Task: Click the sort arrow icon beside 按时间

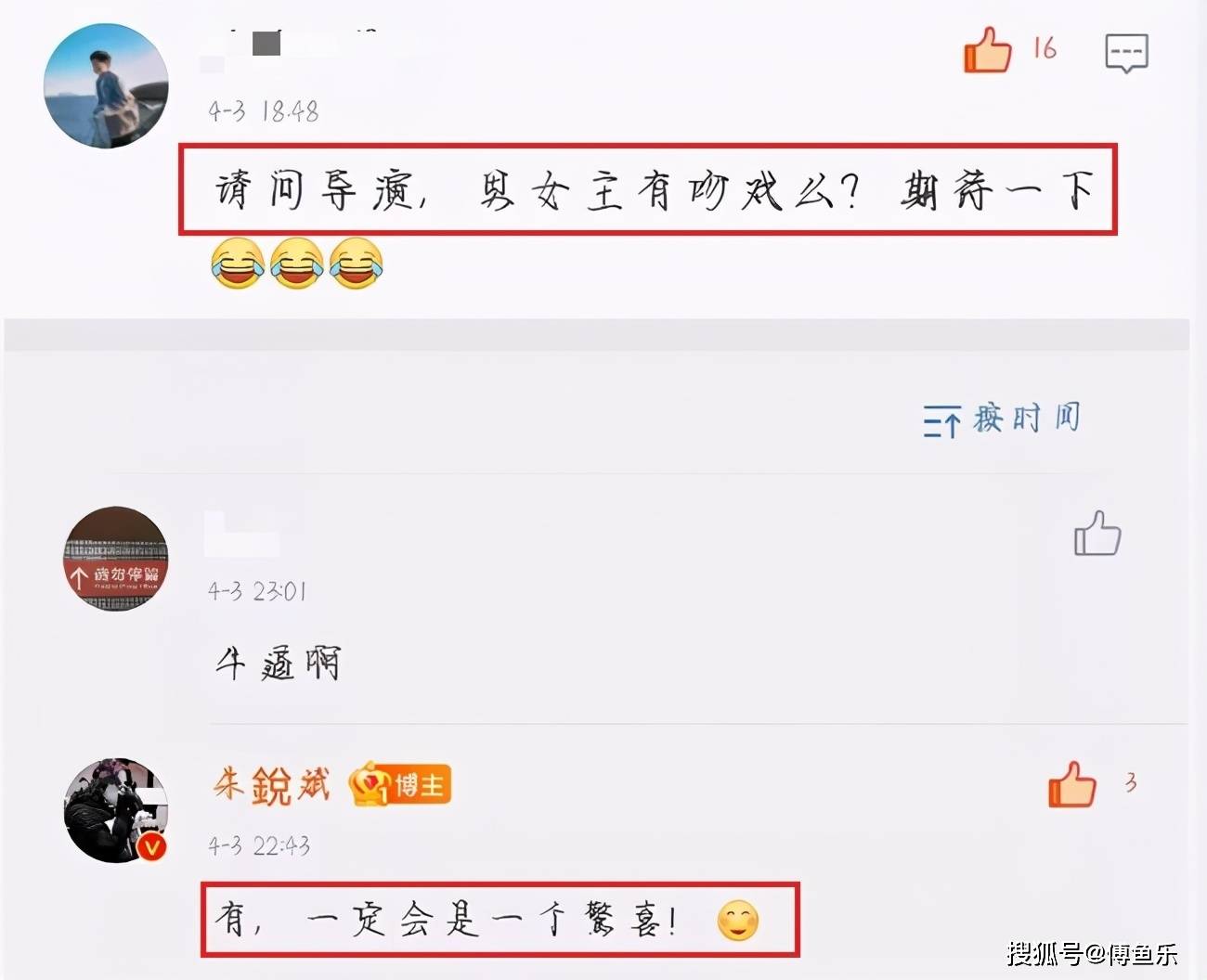Action: coord(941,421)
